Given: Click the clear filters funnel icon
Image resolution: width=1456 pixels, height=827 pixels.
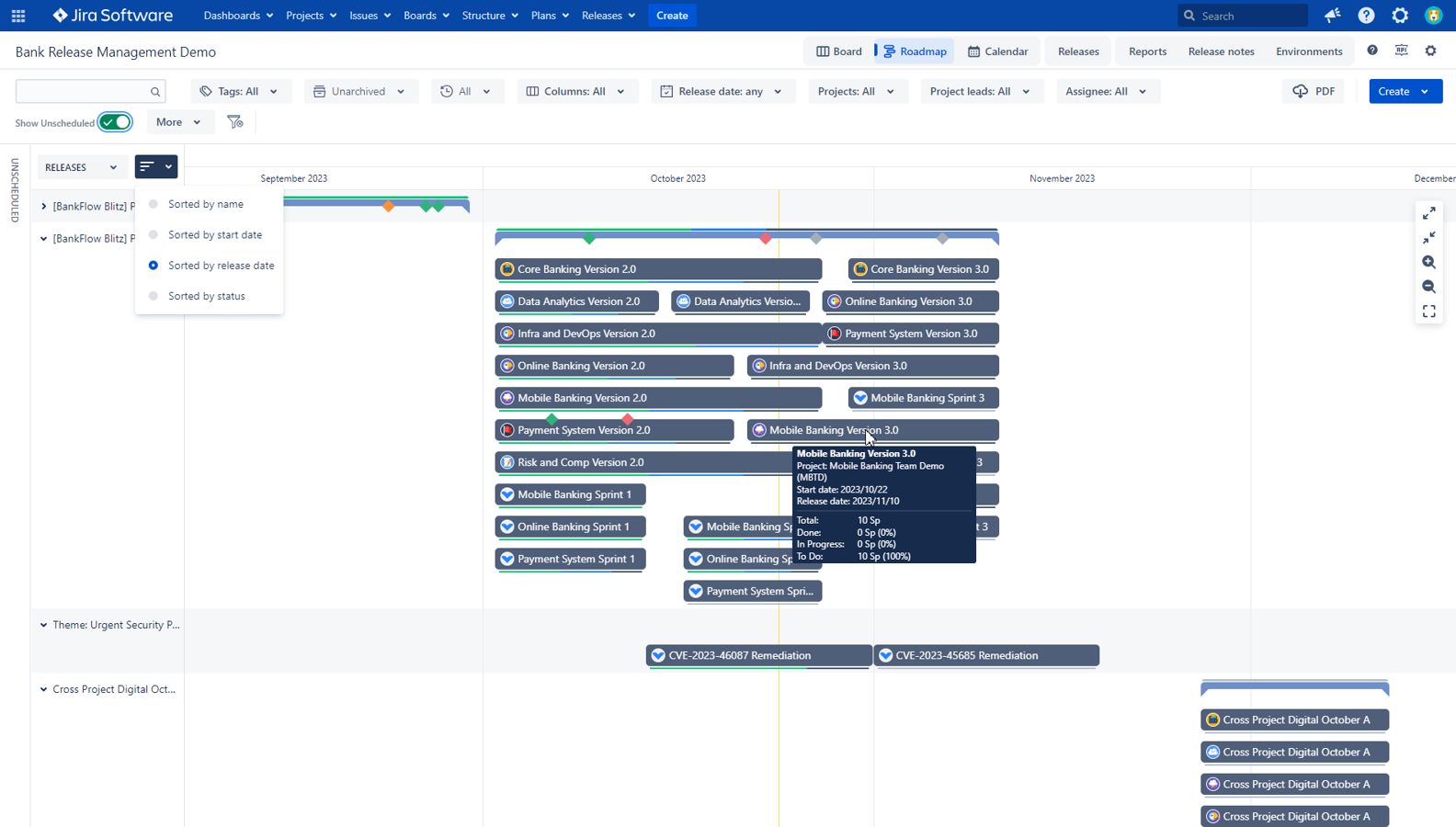Looking at the screenshot, I should click(235, 122).
